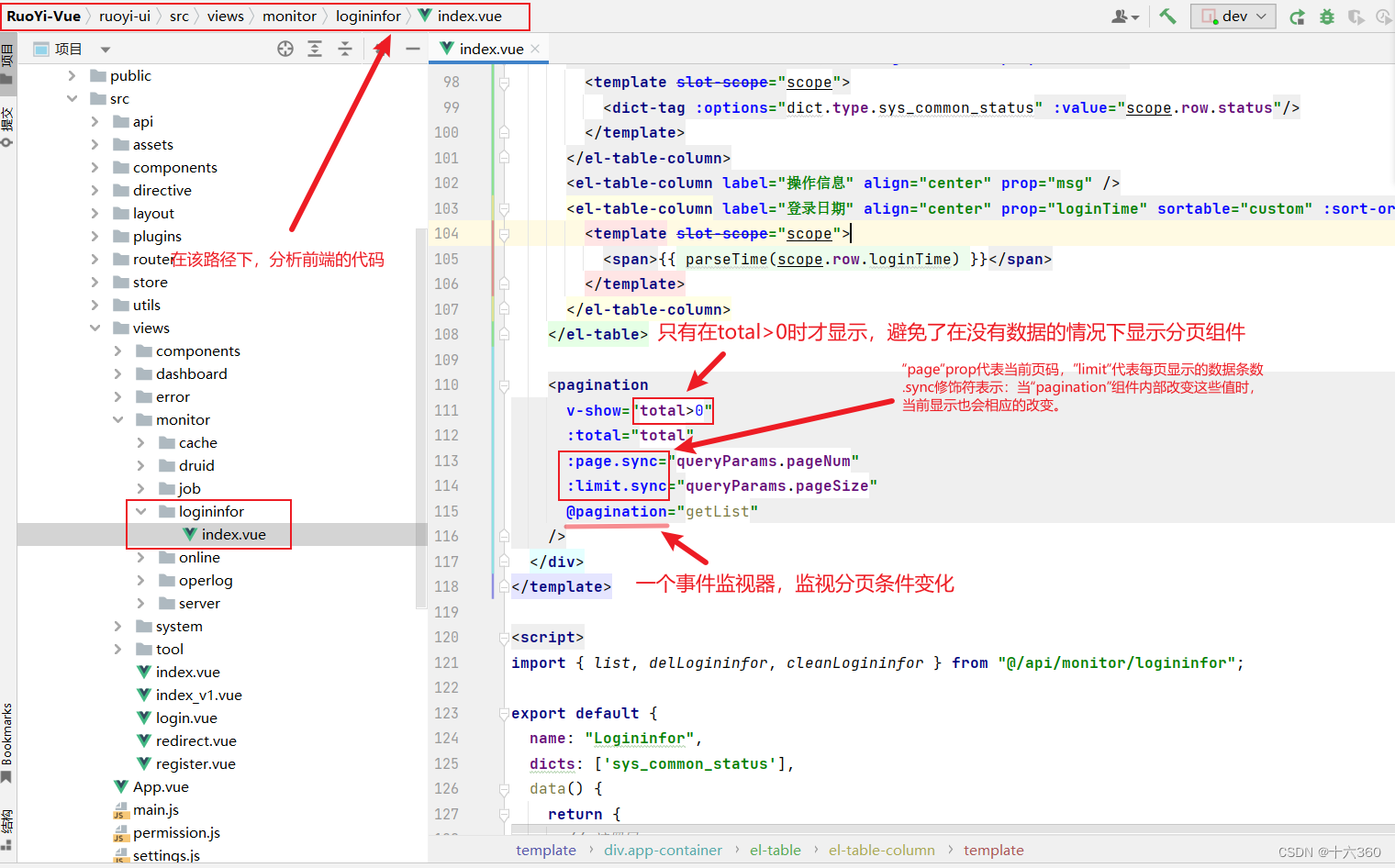Click the Select Opened File locate icon
The width and height of the screenshot is (1395, 868).
(x=285, y=49)
